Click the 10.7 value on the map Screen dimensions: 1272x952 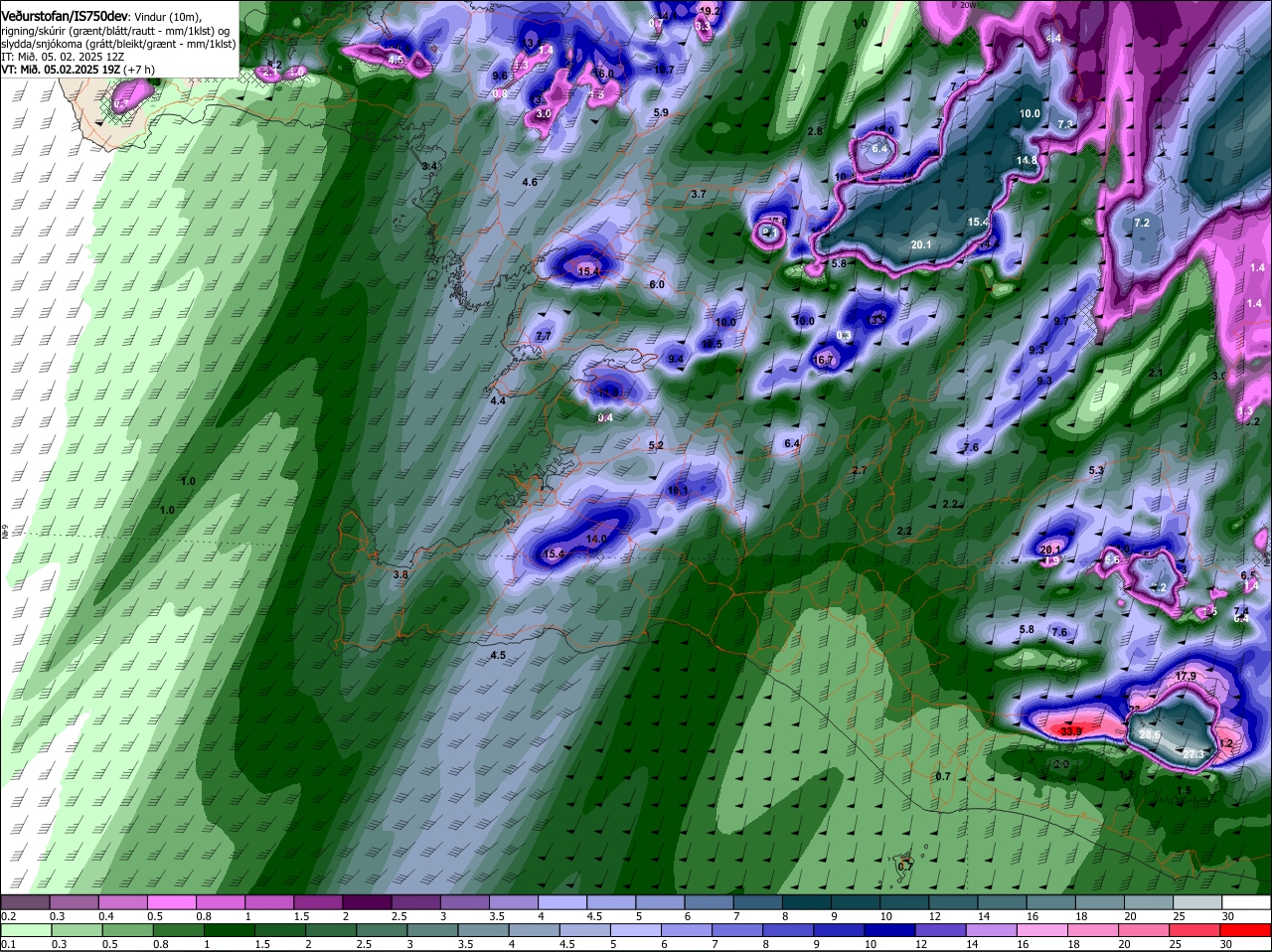click(x=664, y=71)
